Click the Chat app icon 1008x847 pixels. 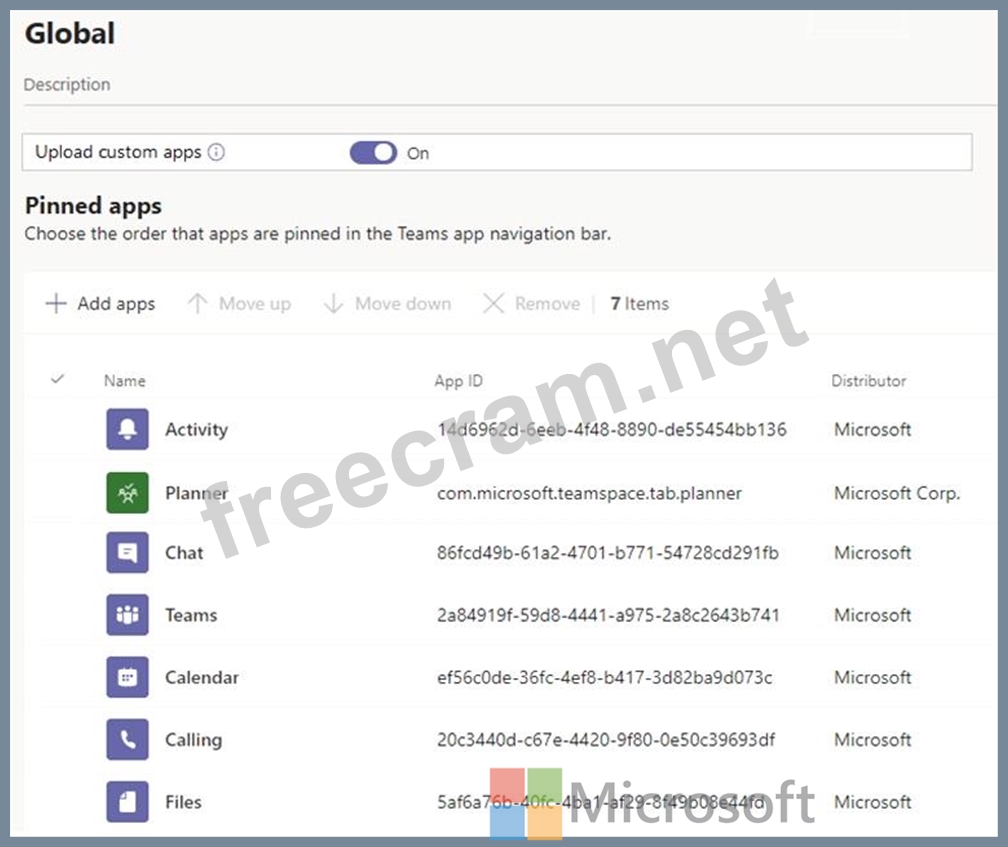click(127, 553)
